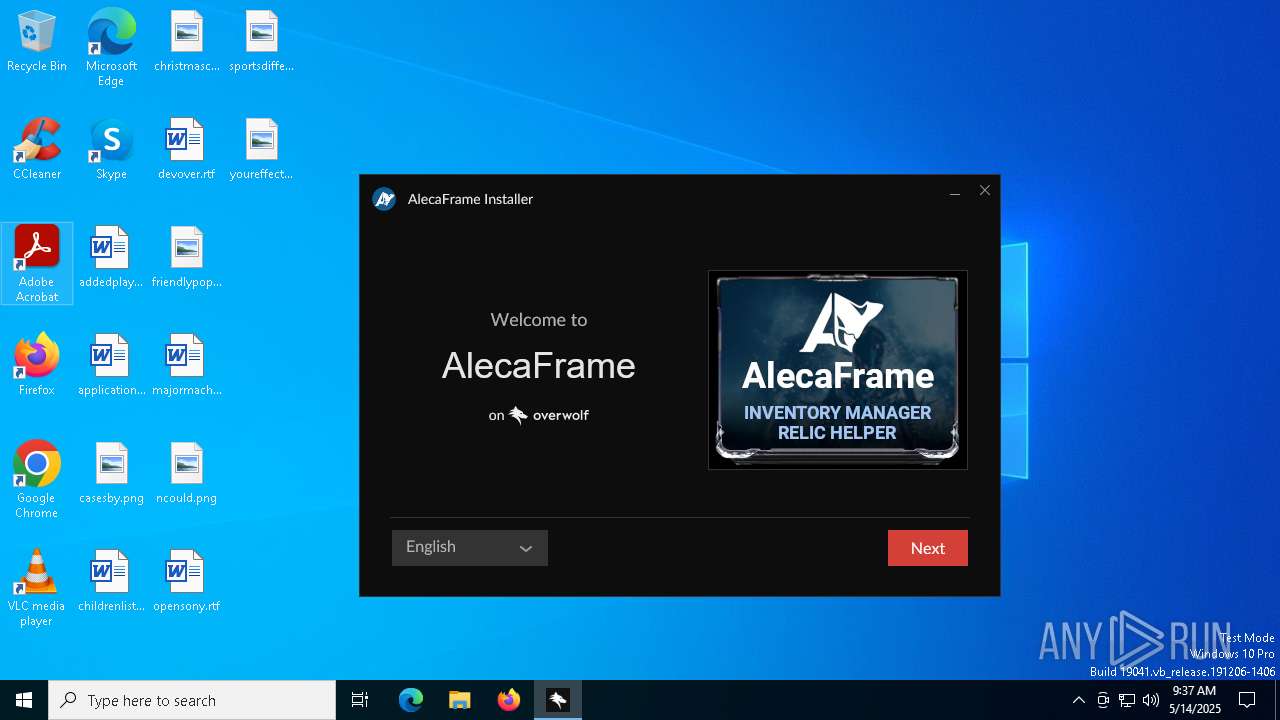The image size is (1280, 720).
Task: Select the ncould.png file icon
Action: pyautogui.click(x=187, y=474)
